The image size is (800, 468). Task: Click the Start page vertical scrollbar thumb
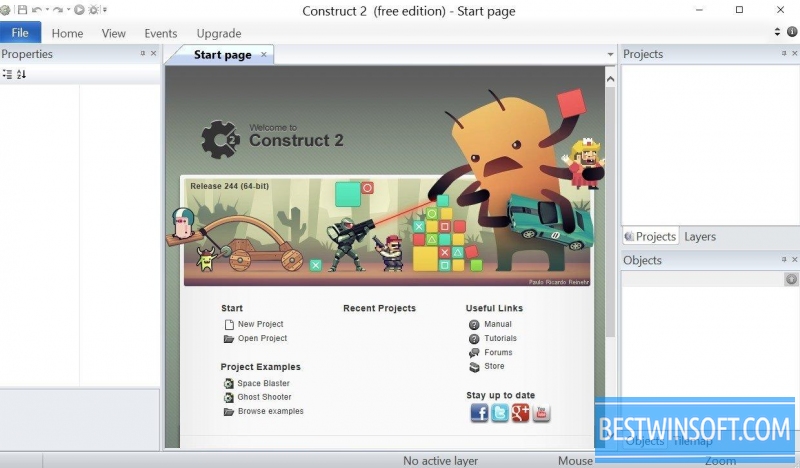tap(610, 212)
